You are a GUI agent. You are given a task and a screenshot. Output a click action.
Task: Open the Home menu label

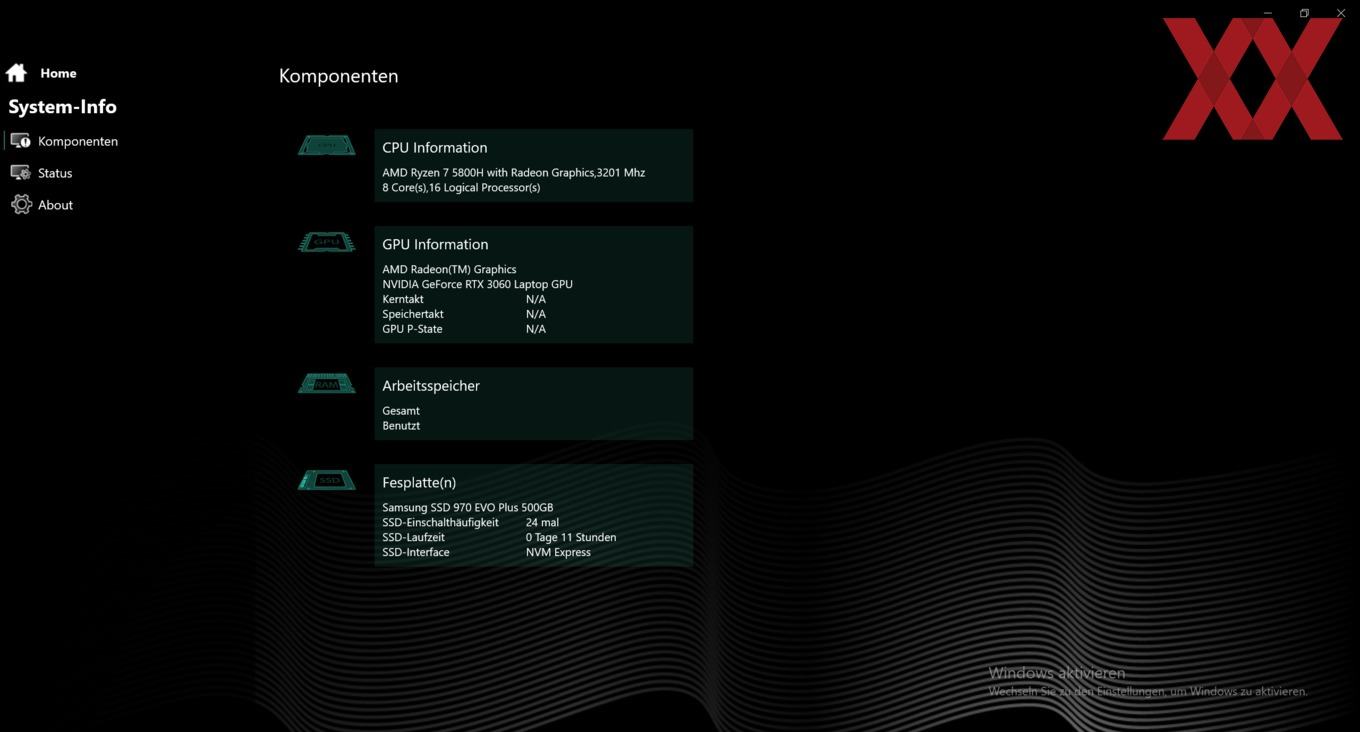(58, 73)
